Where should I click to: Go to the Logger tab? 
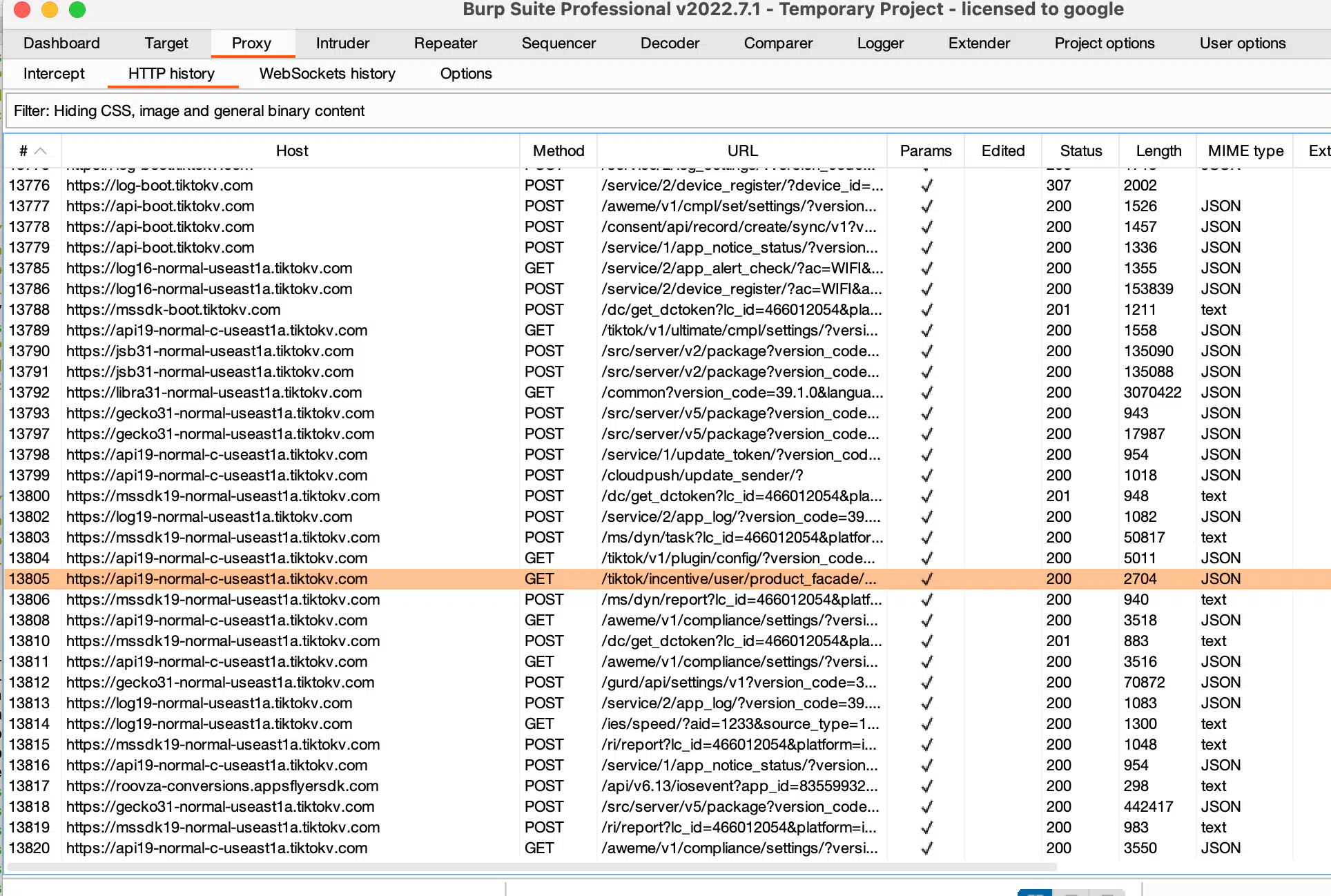[x=880, y=43]
